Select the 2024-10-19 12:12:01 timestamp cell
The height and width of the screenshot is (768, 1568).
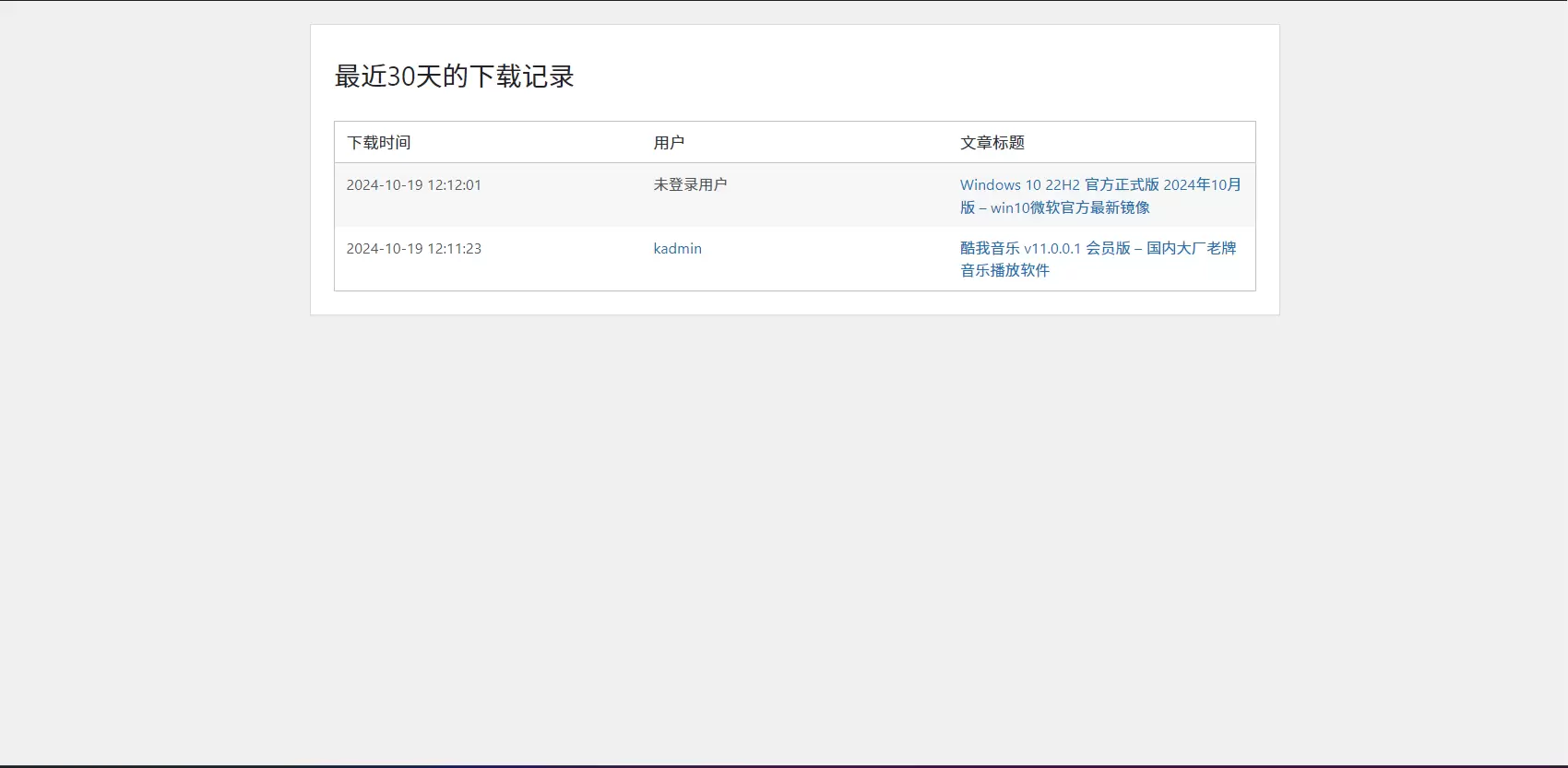point(414,184)
